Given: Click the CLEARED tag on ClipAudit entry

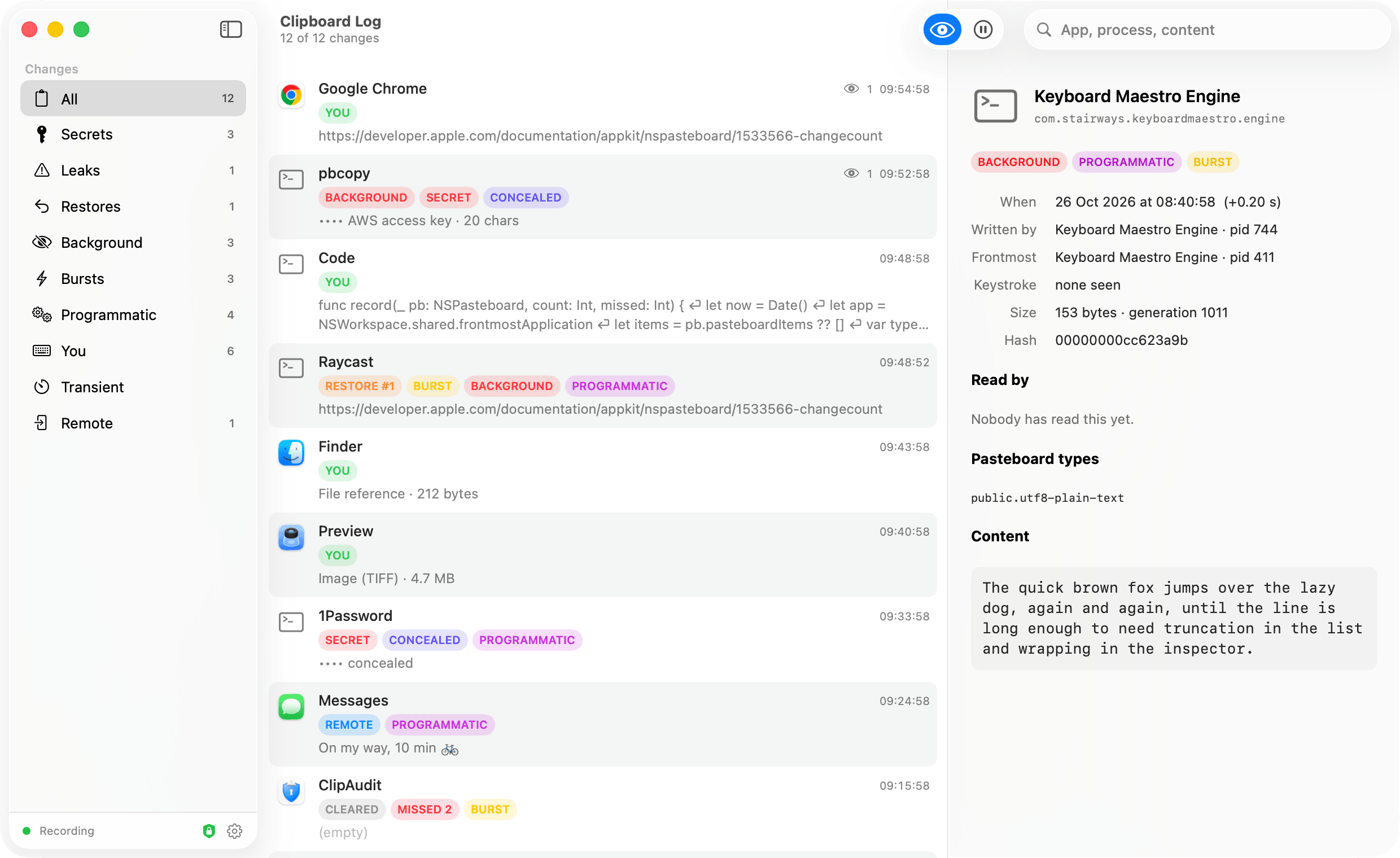Looking at the screenshot, I should 351,809.
